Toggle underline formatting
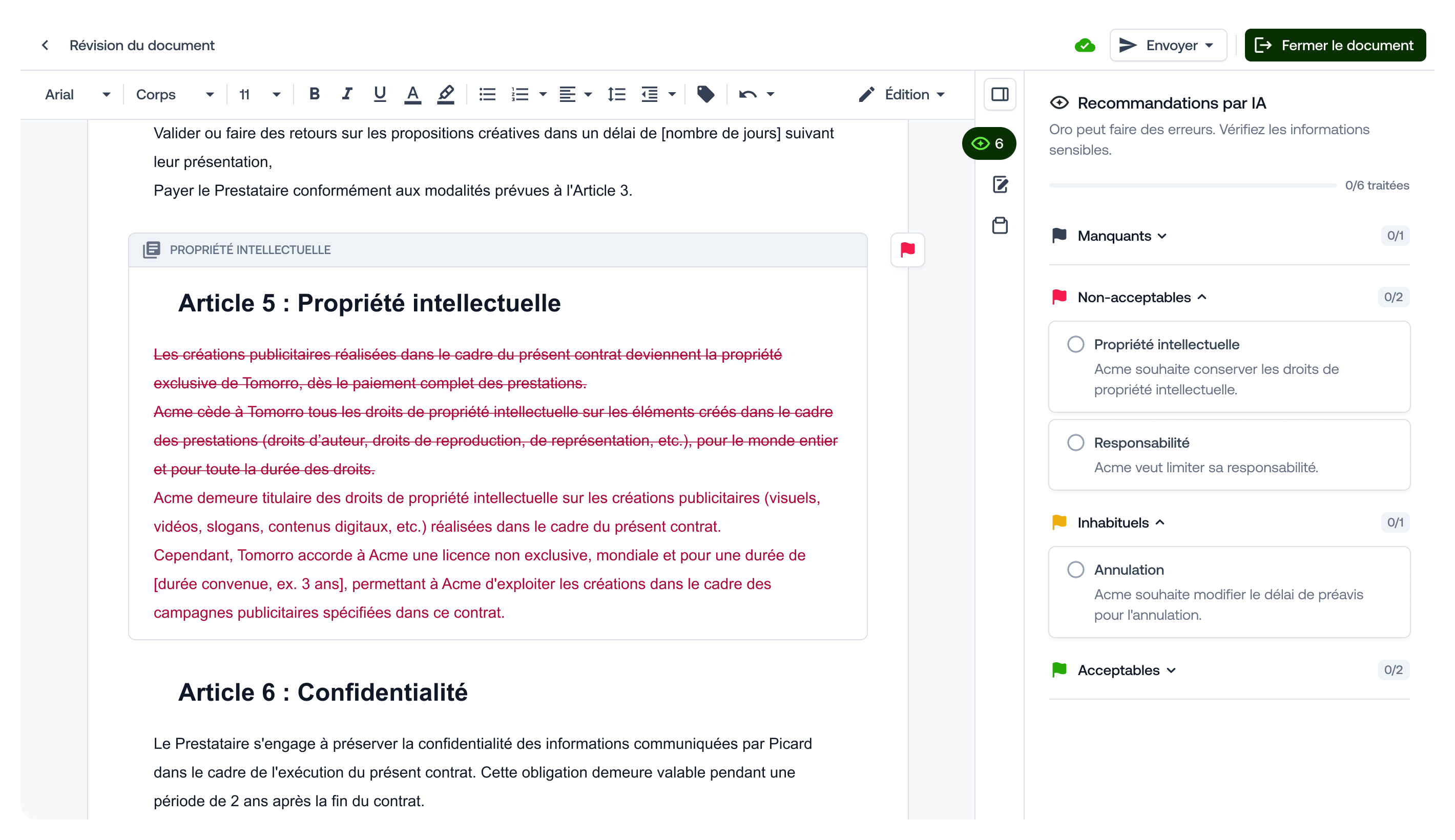 (x=379, y=94)
